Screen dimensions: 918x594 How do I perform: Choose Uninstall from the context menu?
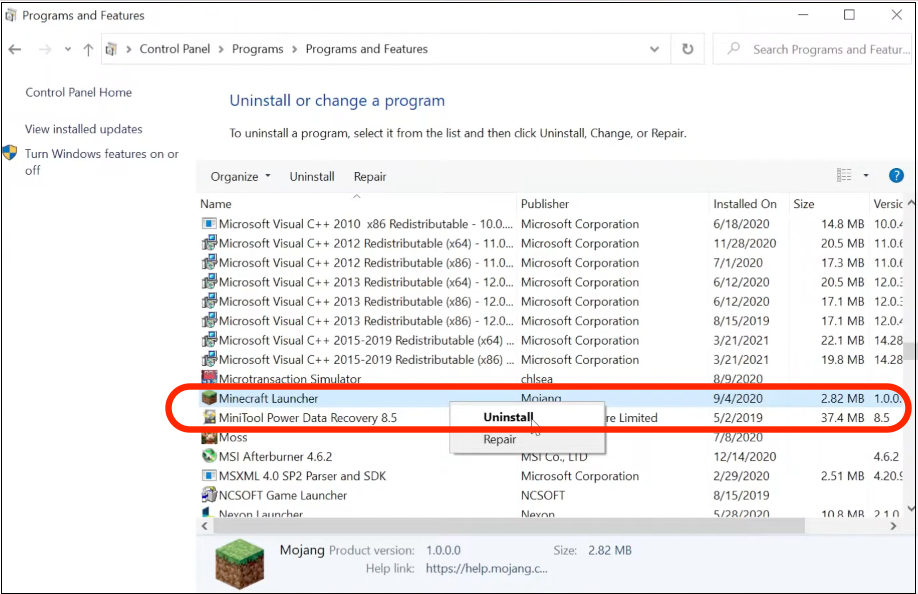508,417
